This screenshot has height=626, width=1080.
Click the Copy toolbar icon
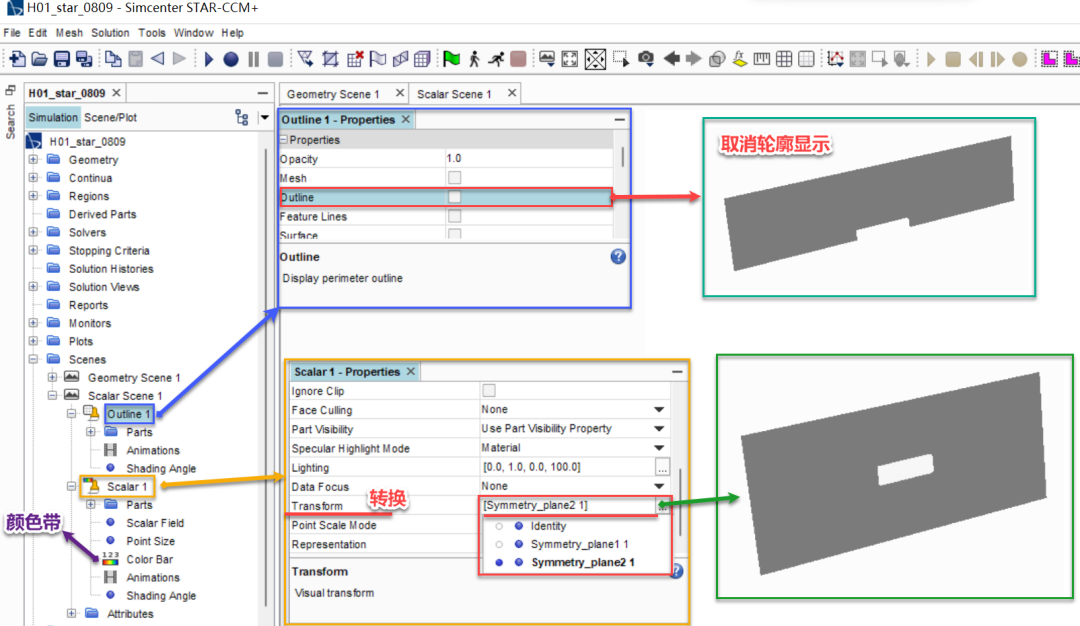[x=113, y=59]
